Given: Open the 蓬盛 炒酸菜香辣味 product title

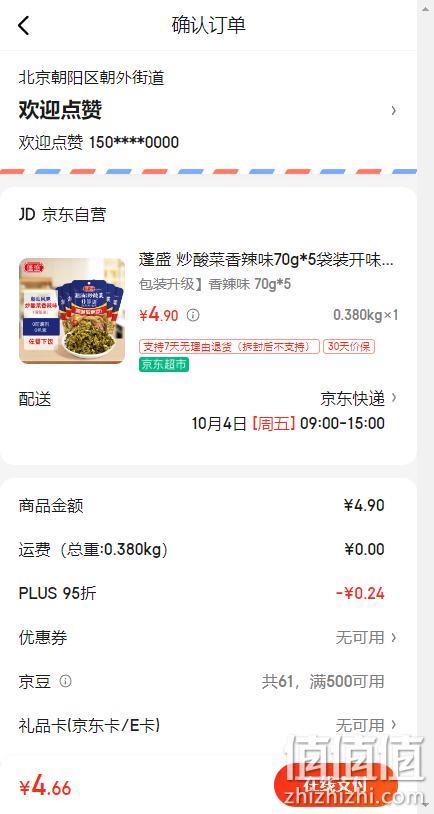Looking at the screenshot, I should pos(266,260).
